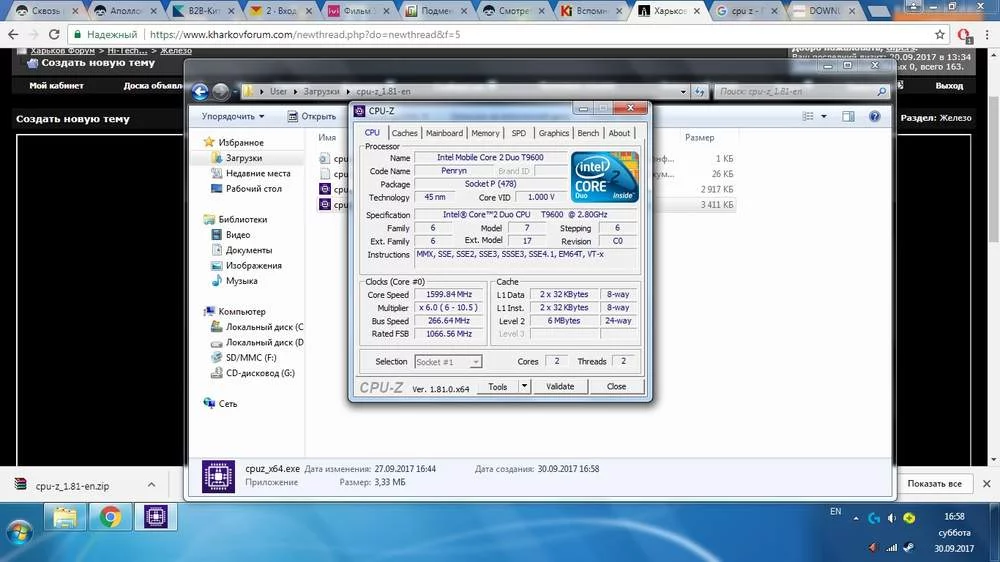1000x562 pixels.
Task: Switch to the Mainboard tab
Action: pyautogui.click(x=444, y=133)
